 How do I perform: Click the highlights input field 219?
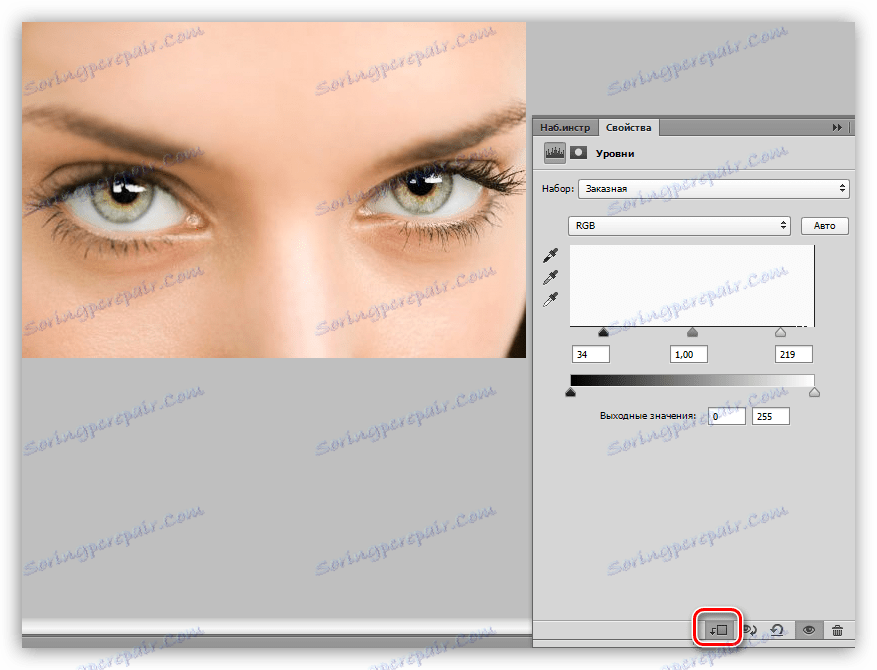[x=794, y=354]
